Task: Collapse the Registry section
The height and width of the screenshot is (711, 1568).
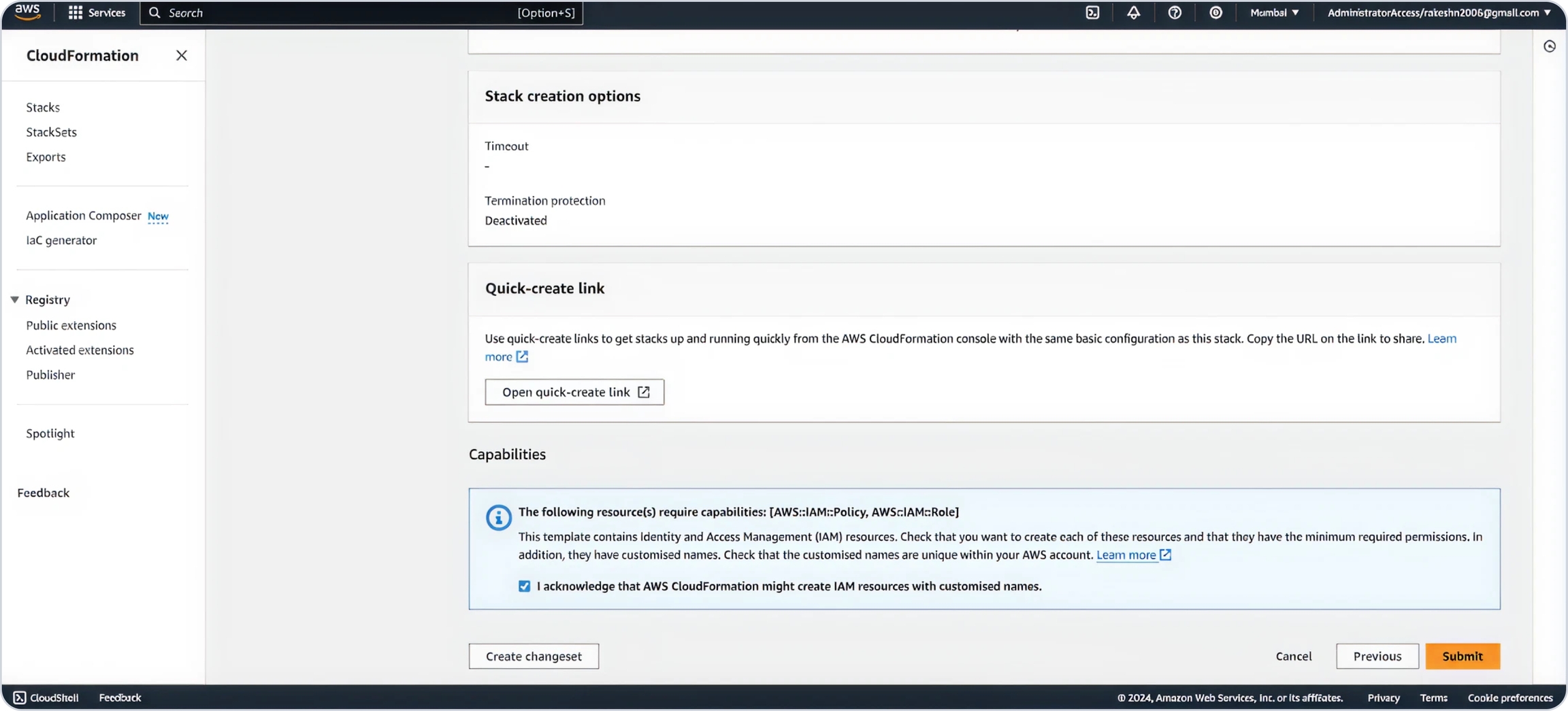Action: [14, 299]
